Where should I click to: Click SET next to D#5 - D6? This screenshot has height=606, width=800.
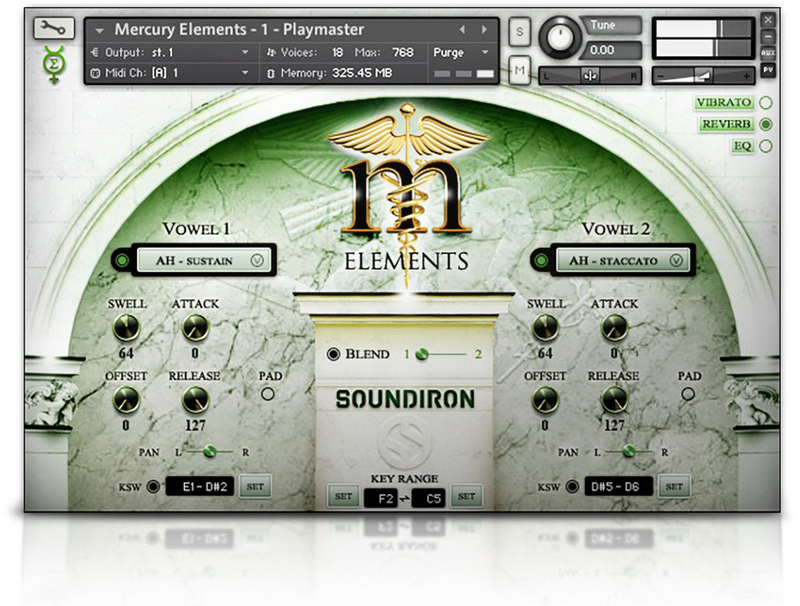coord(674,486)
